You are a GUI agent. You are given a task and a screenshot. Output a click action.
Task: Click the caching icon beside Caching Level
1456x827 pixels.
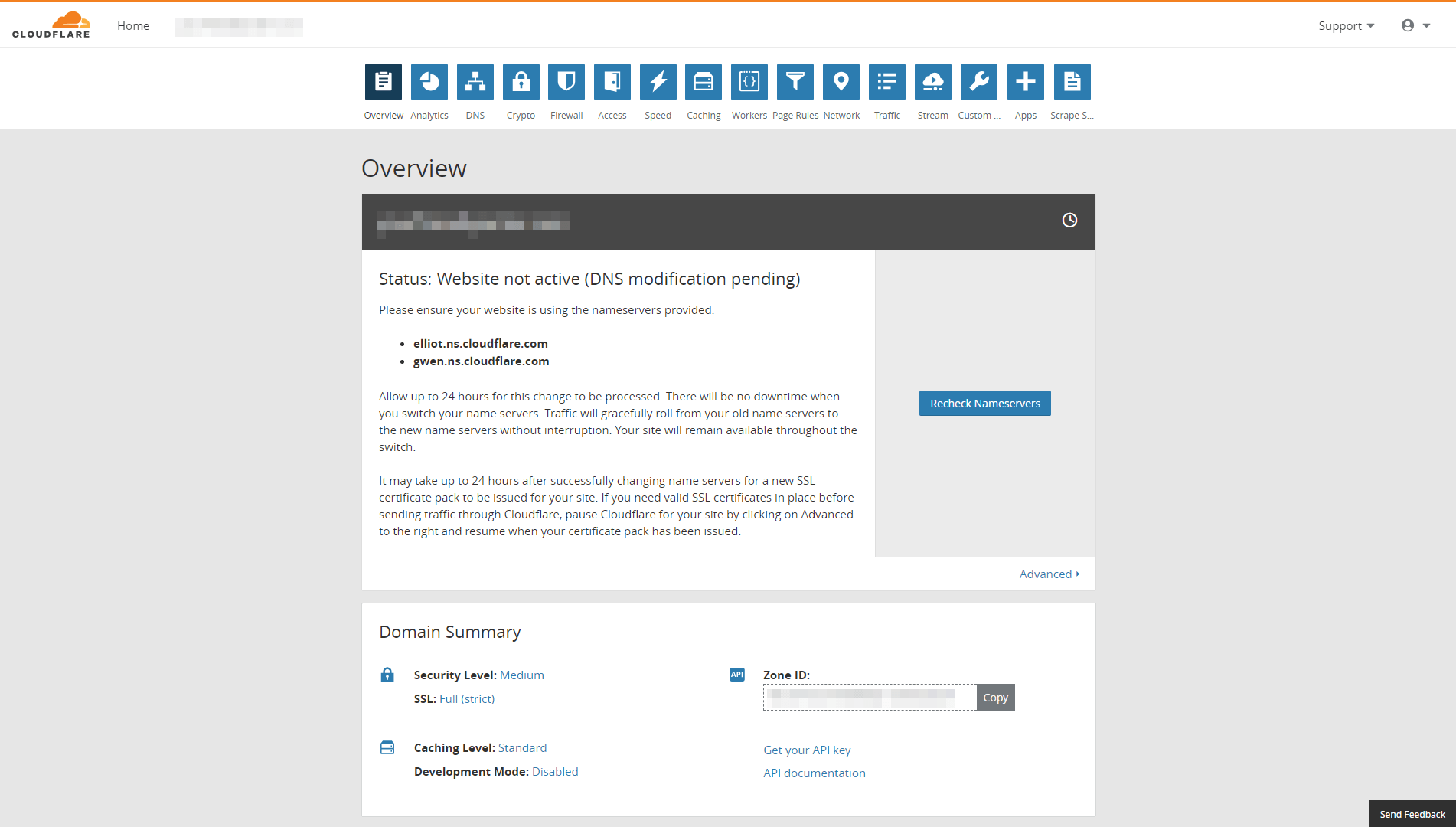point(387,747)
